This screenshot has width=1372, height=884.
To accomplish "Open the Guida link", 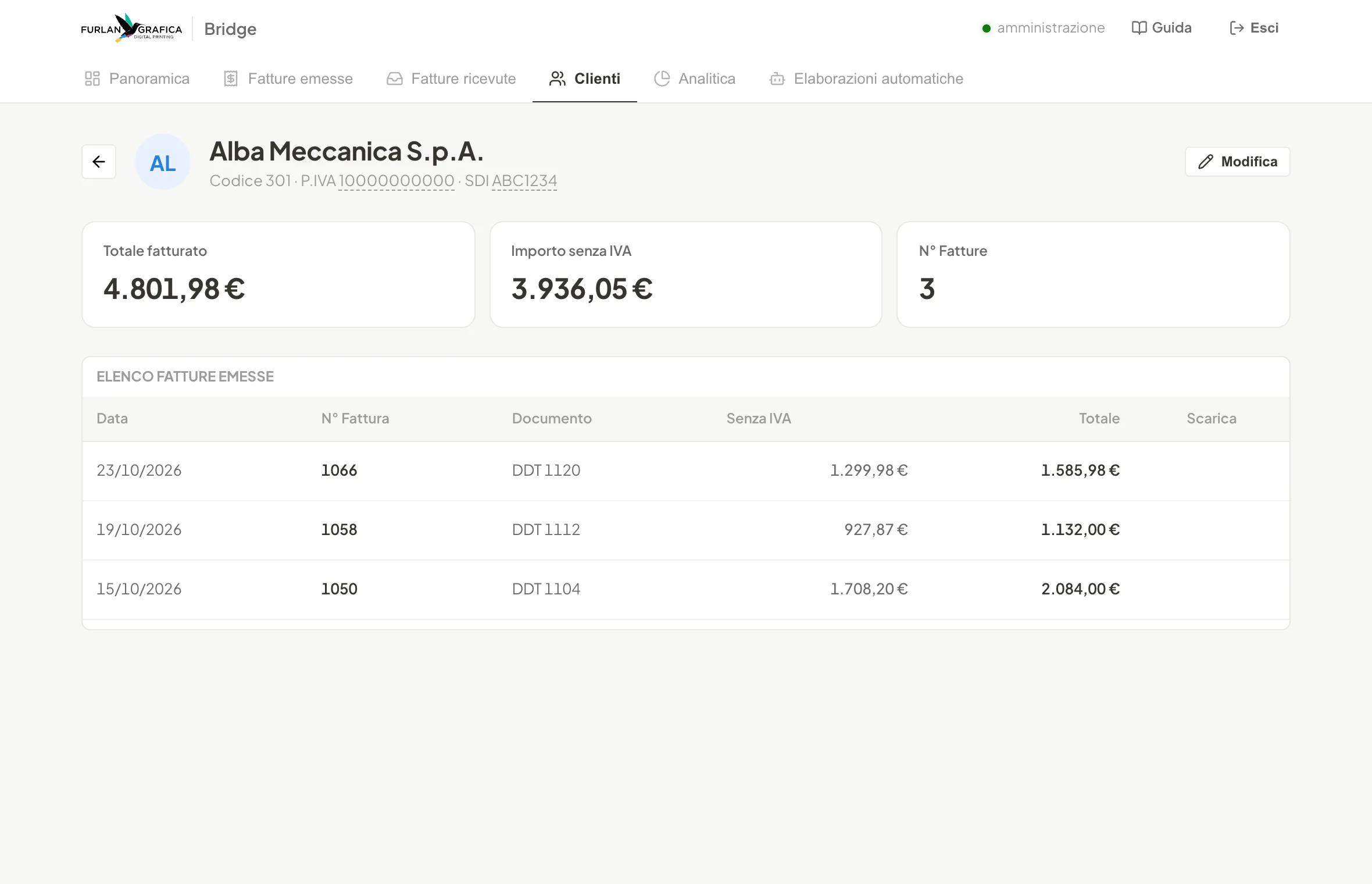I will (x=1162, y=28).
